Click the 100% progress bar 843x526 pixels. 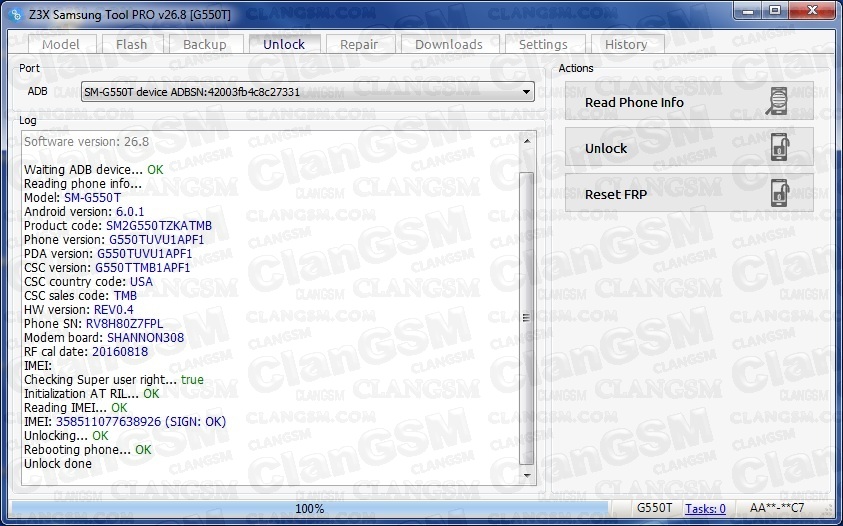[x=310, y=508]
